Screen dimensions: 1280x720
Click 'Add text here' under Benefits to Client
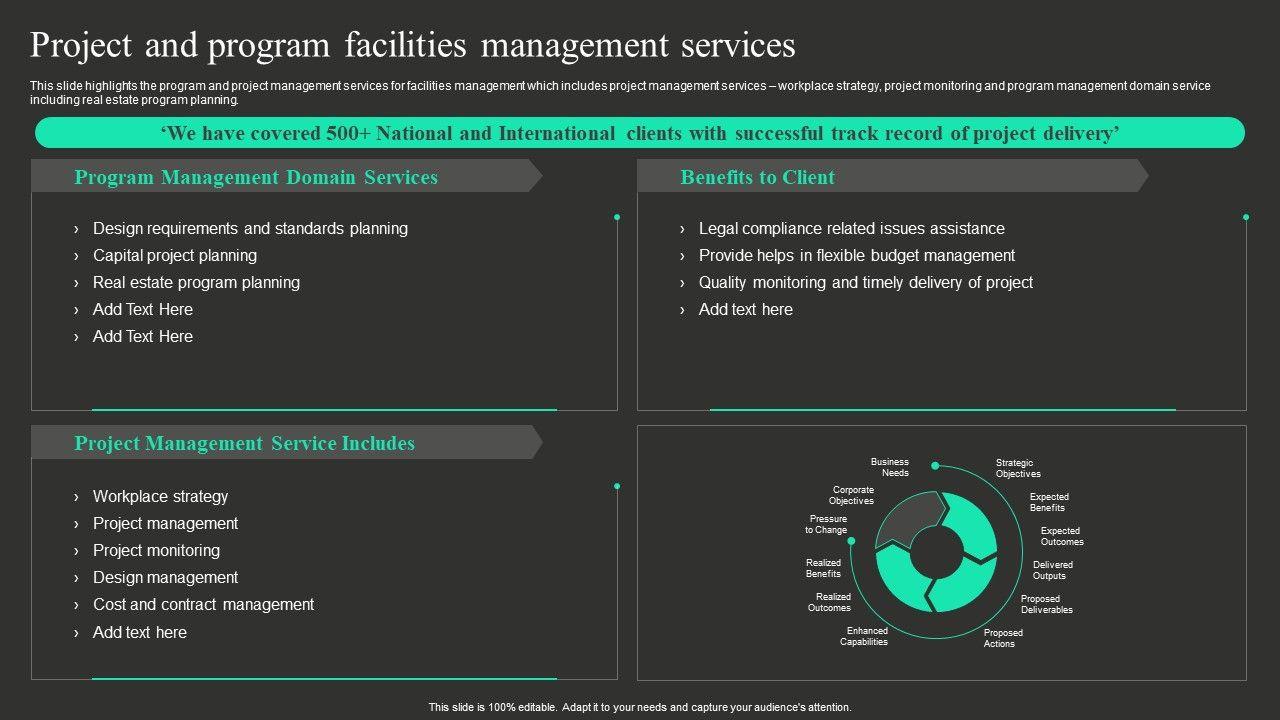coord(746,309)
